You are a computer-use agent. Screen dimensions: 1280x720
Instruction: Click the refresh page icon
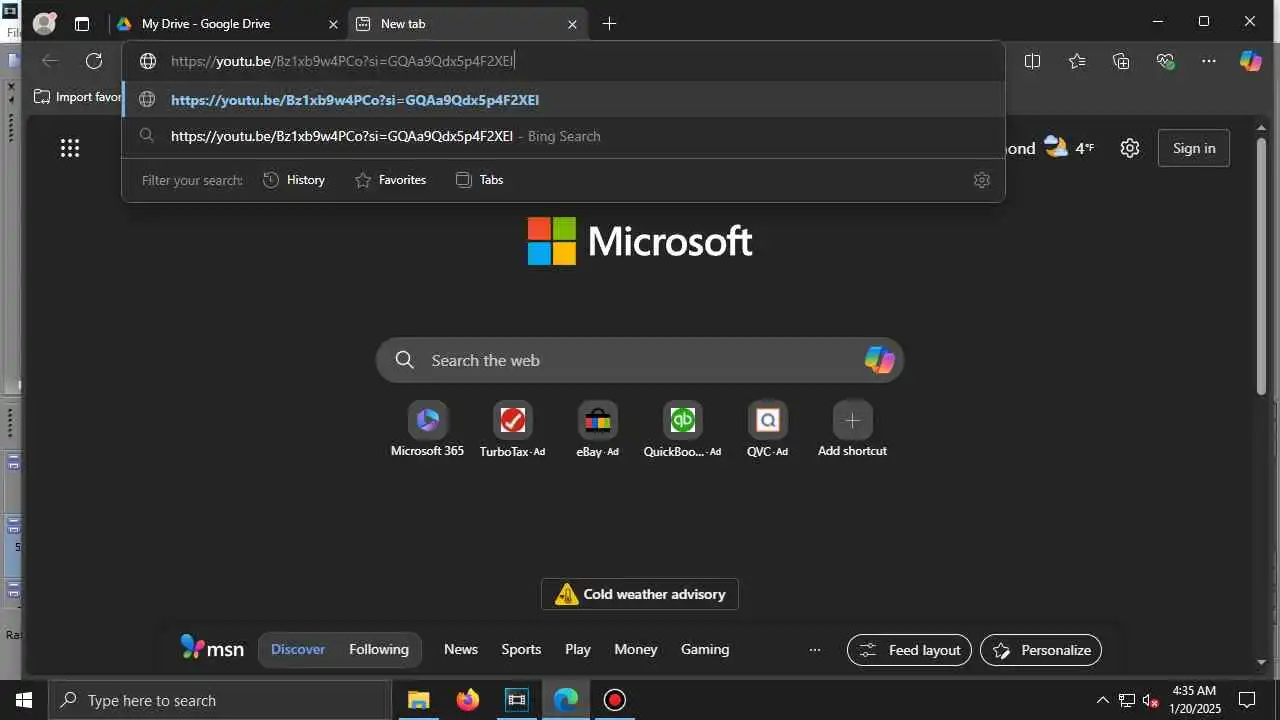point(94,61)
